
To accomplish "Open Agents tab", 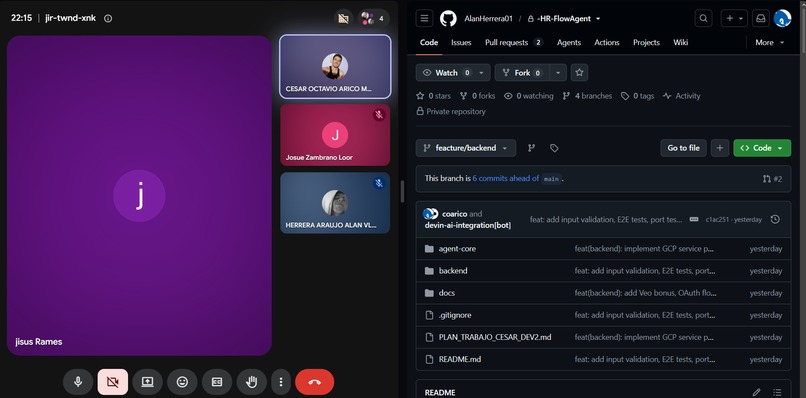I will click(x=569, y=43).
